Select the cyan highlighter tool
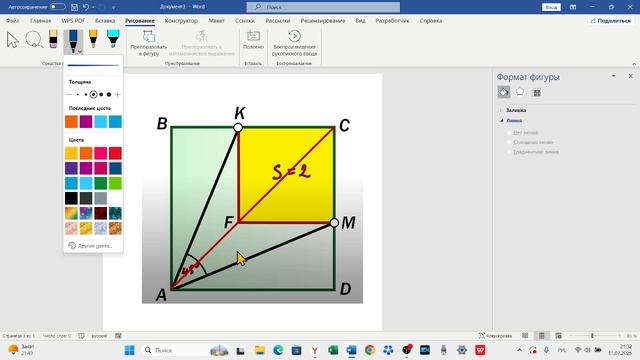The width and height of the screenshot is (640, 360). click(113, 39)
